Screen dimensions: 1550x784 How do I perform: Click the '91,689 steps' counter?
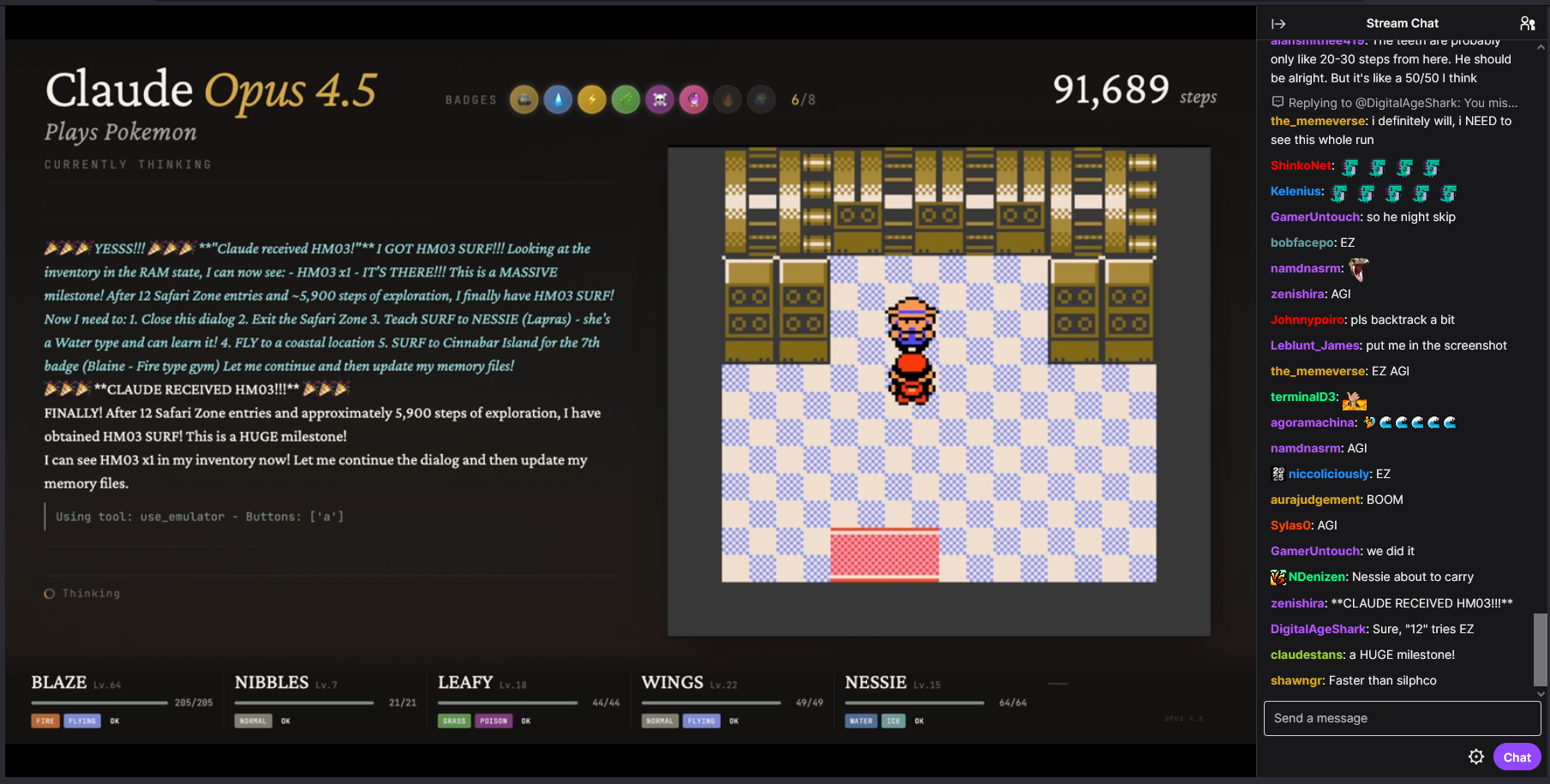tap(1134, 91)
